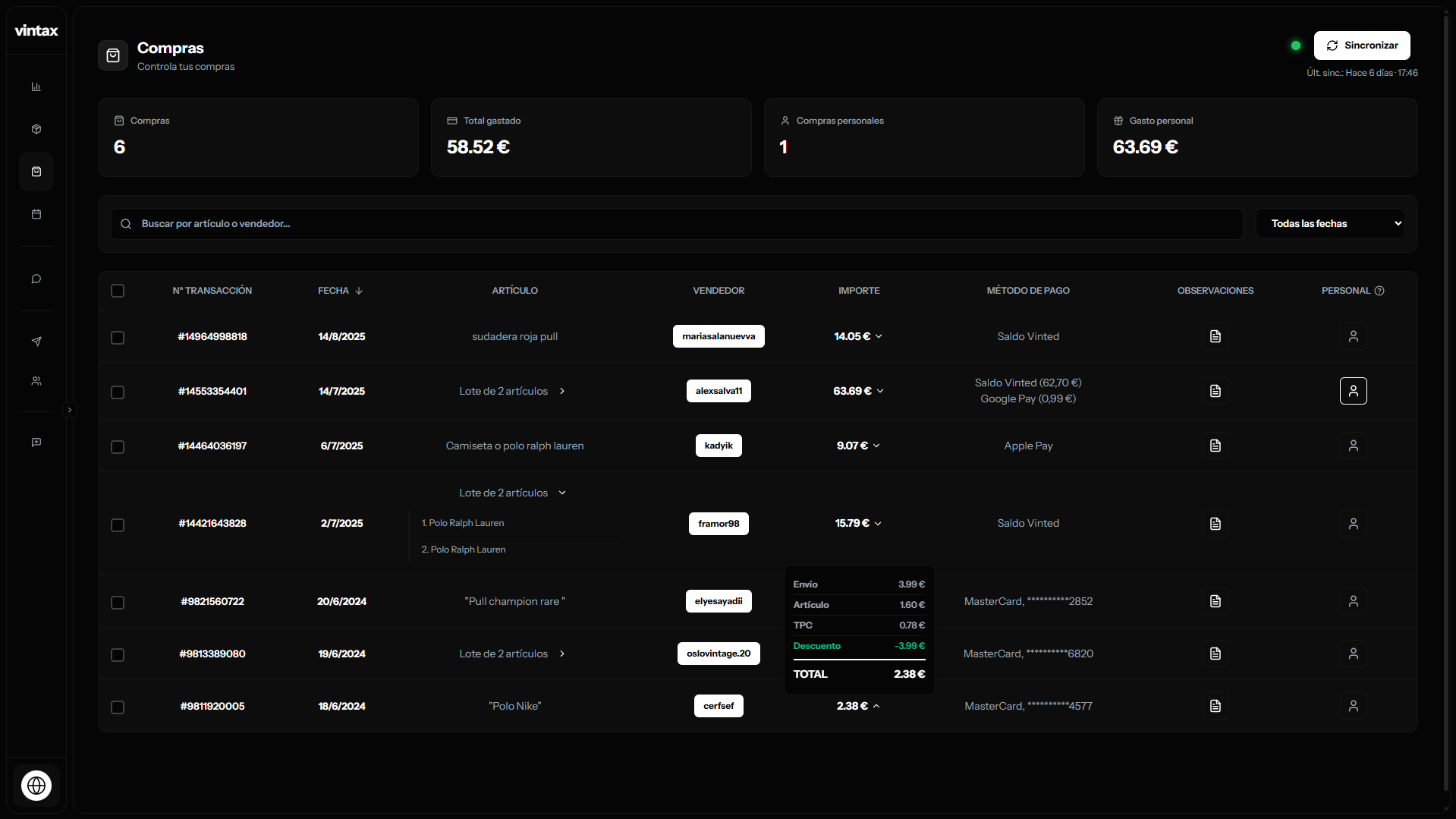1456x819 pixels.
Task: Open seller oslovintage.20 profile
Action: tap(718, 654)
